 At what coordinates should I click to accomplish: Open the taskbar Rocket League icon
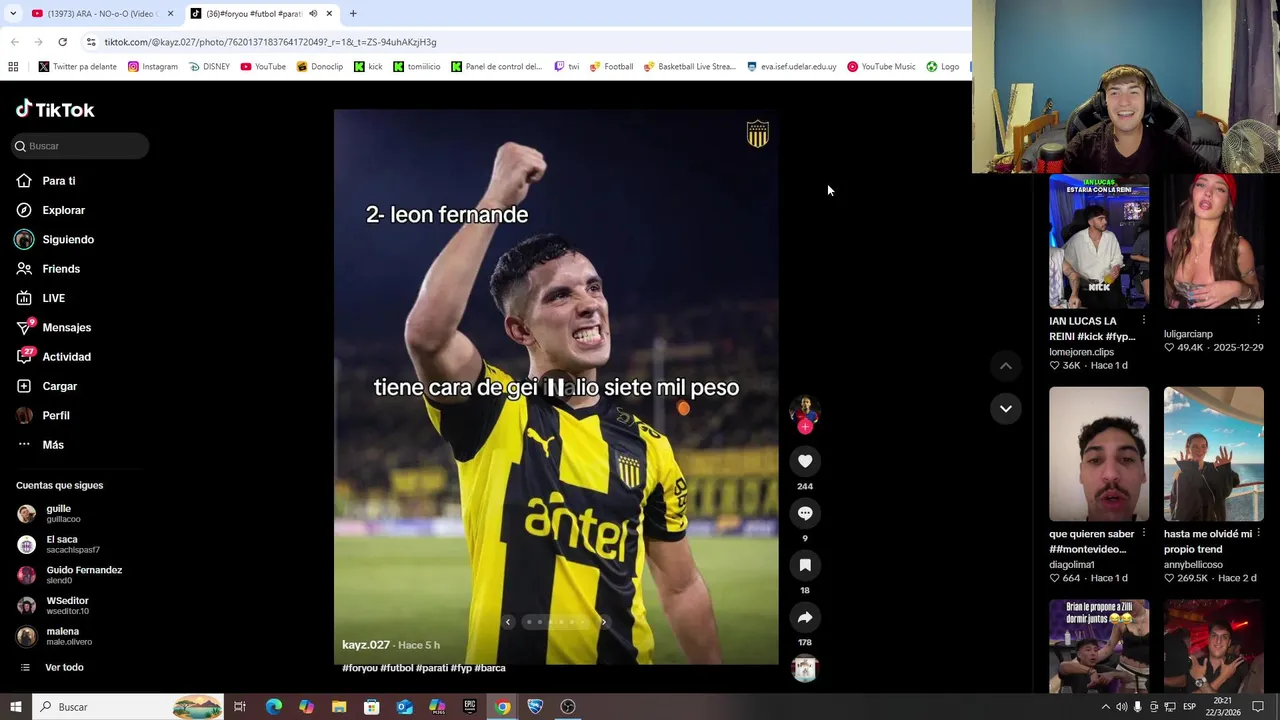(x=535, y=707)
